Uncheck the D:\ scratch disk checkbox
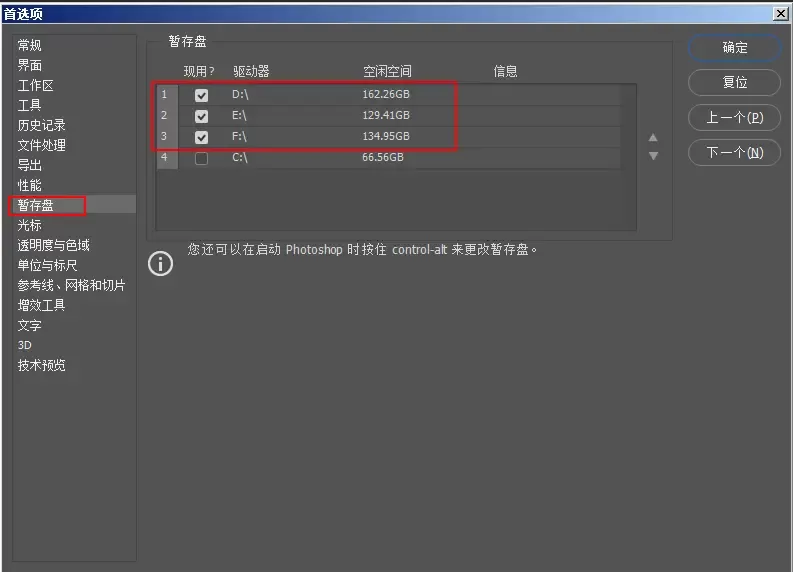Viewport: 793px width, 572px height. pyautogui.click(x=202, y=95)
